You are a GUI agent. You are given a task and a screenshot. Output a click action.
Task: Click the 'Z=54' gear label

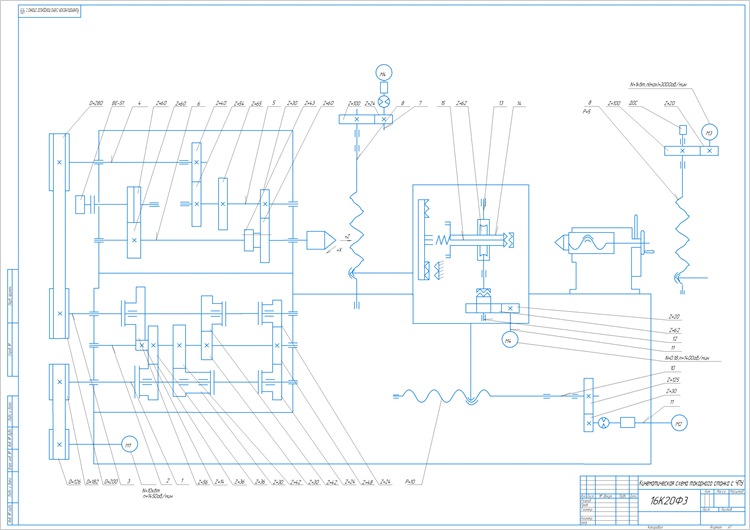tap(239, 103)
